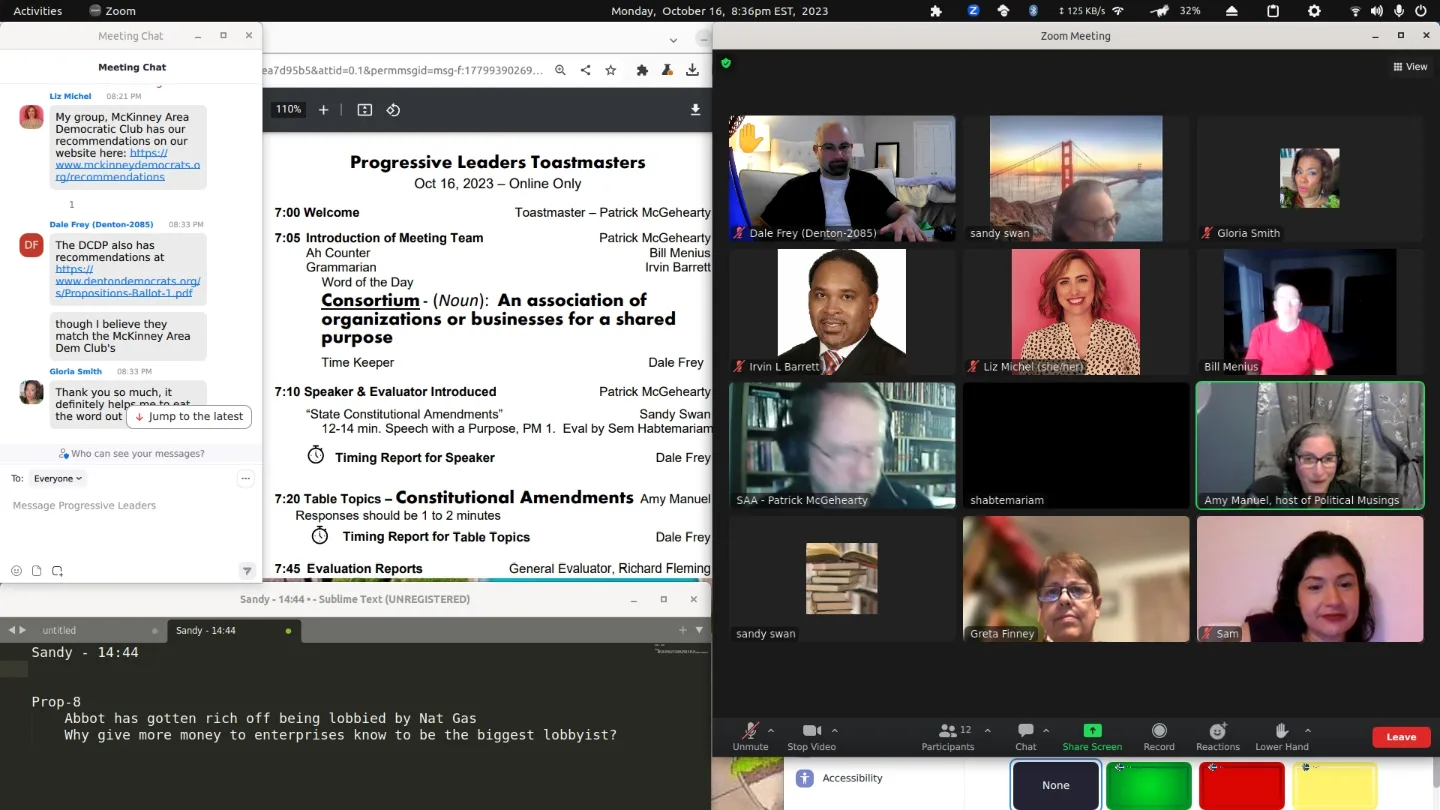Choose the yellow background swatch
Image resolution: width=1440 pixels, height=810 pixels.
[x=1335, y=785]
